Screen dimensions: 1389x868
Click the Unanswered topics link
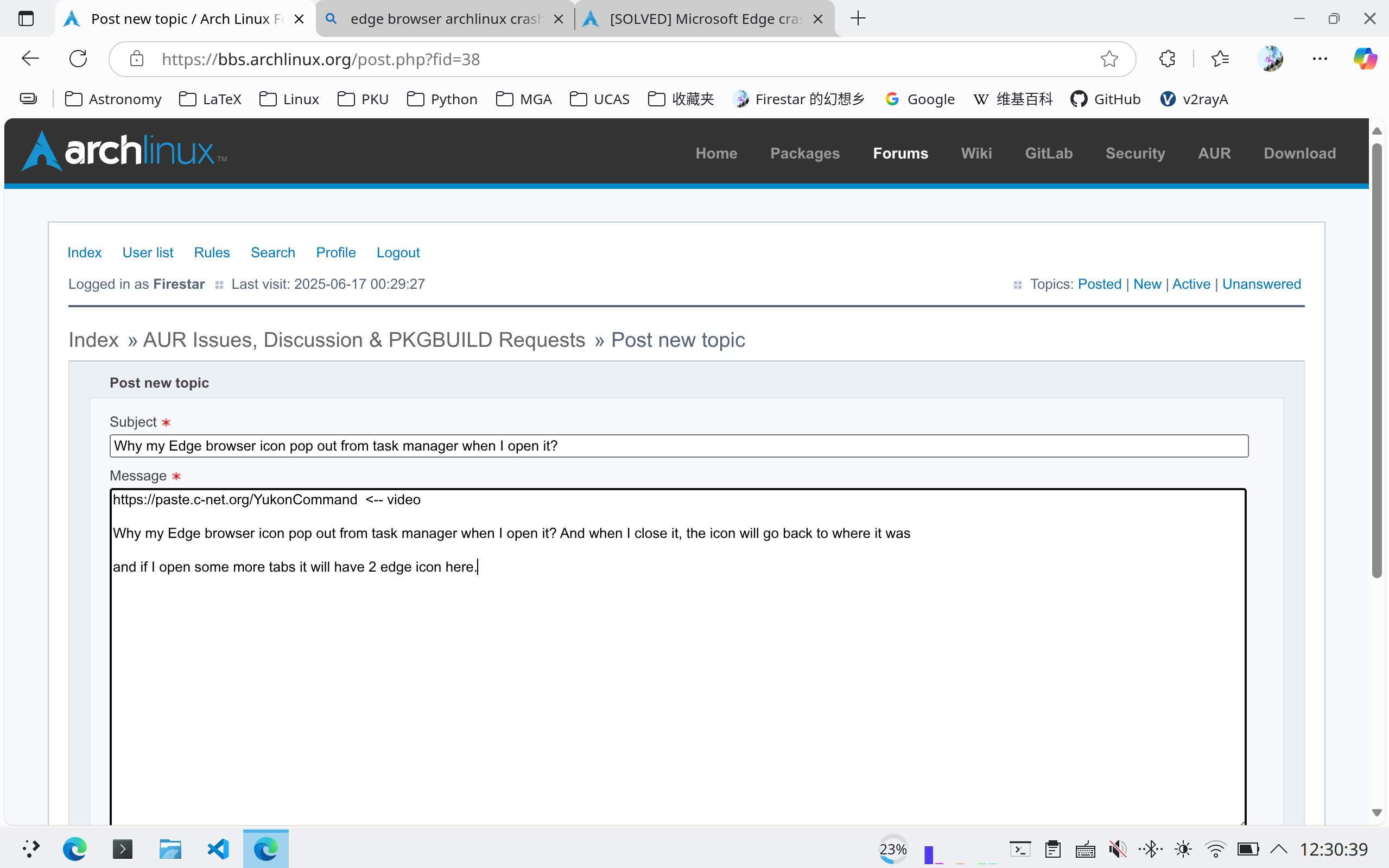pos(1261,284)
